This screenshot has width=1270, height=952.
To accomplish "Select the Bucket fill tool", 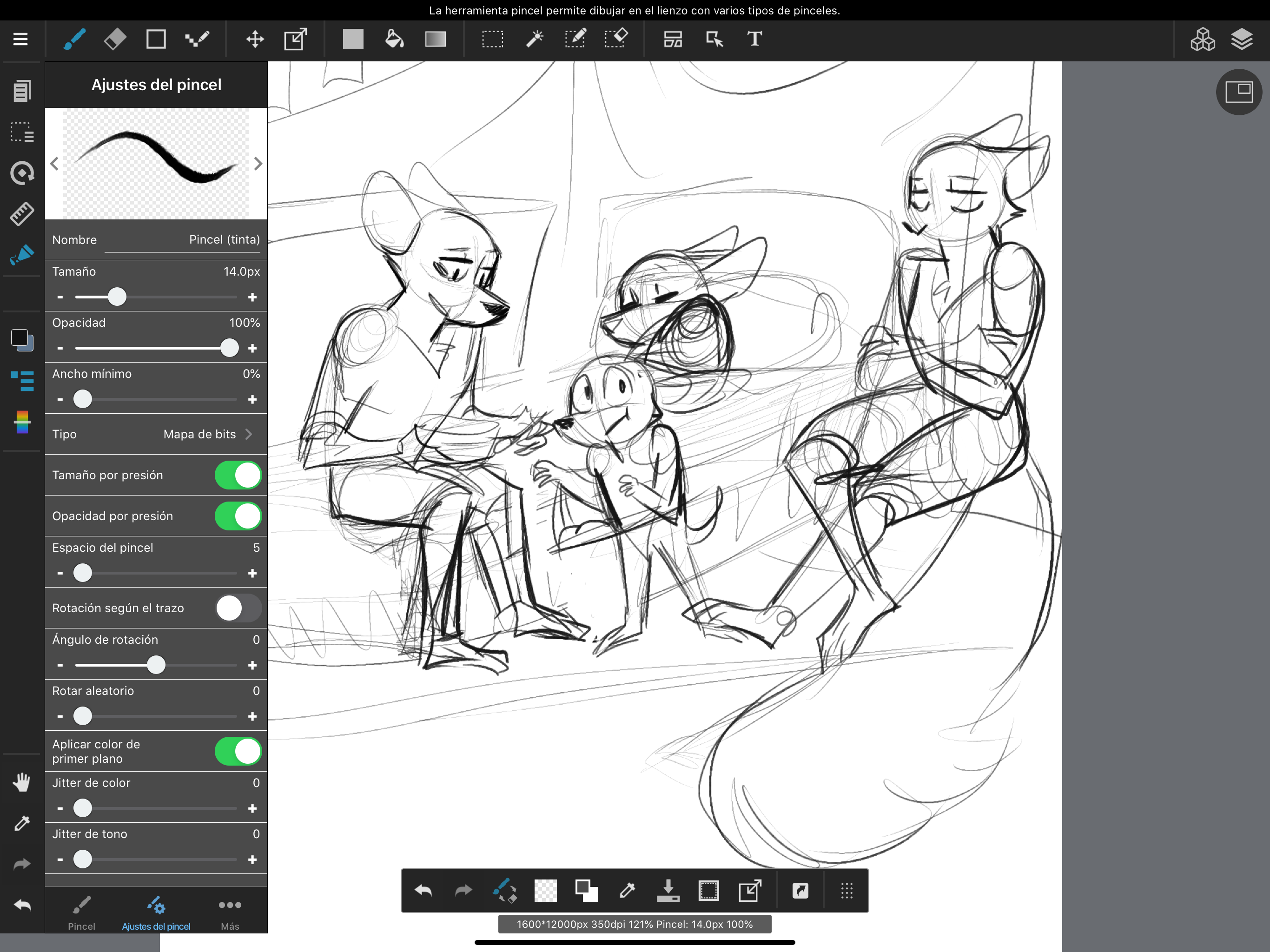I will [394, 39].
